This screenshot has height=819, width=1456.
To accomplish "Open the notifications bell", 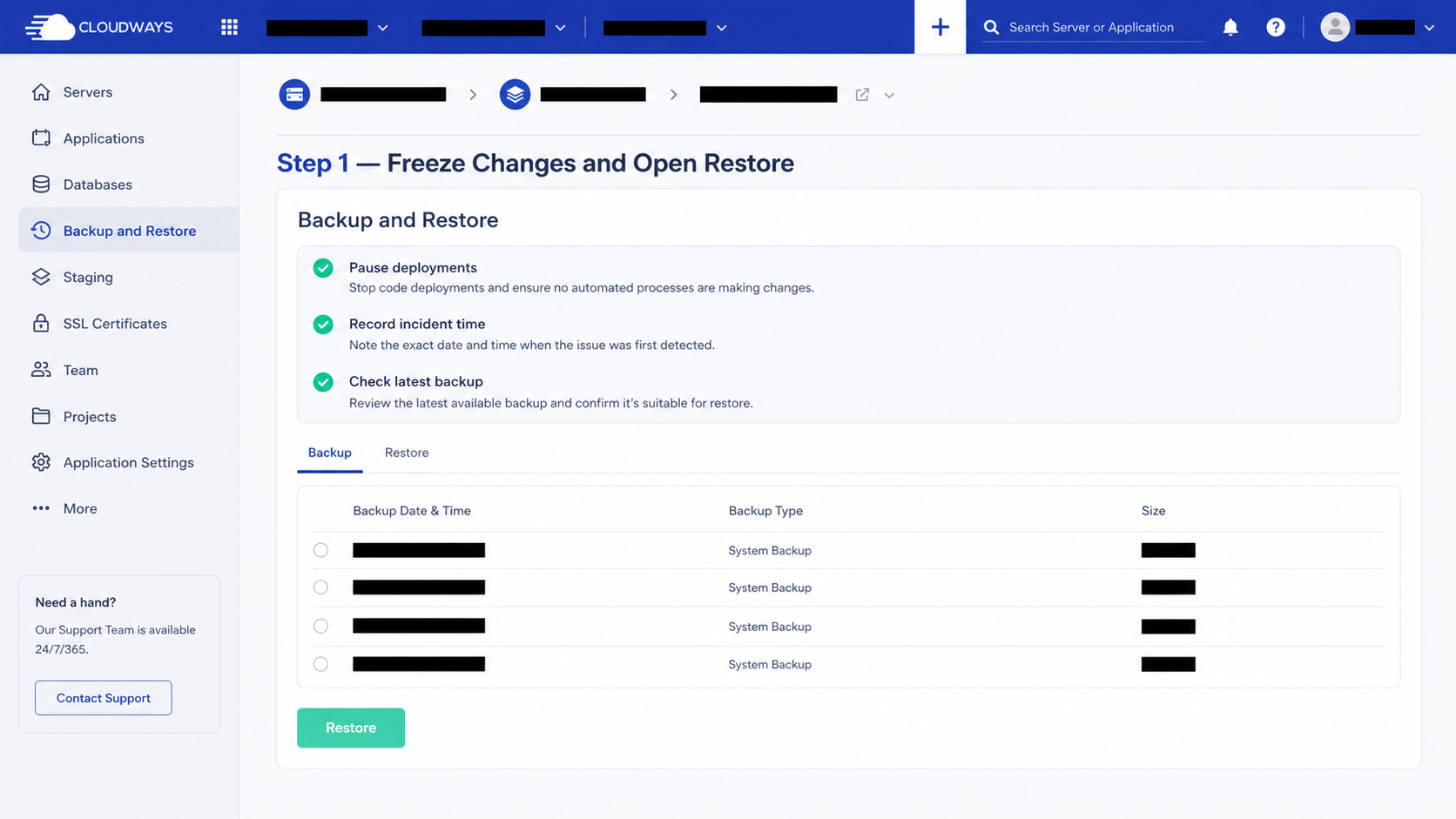I will point(1230,27).
